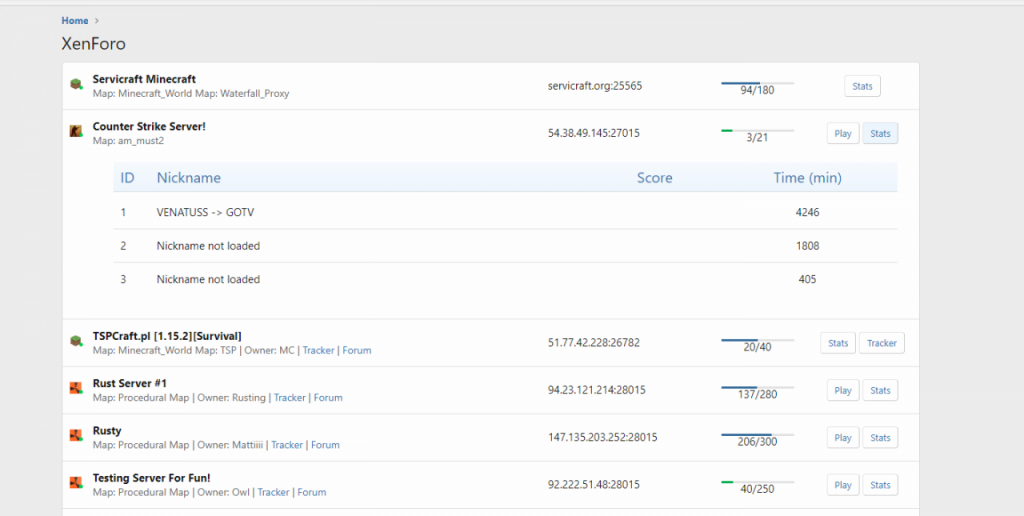
Task: Follow Tracker link under Testing Server For Fun
Action: [x=274, y=492]
